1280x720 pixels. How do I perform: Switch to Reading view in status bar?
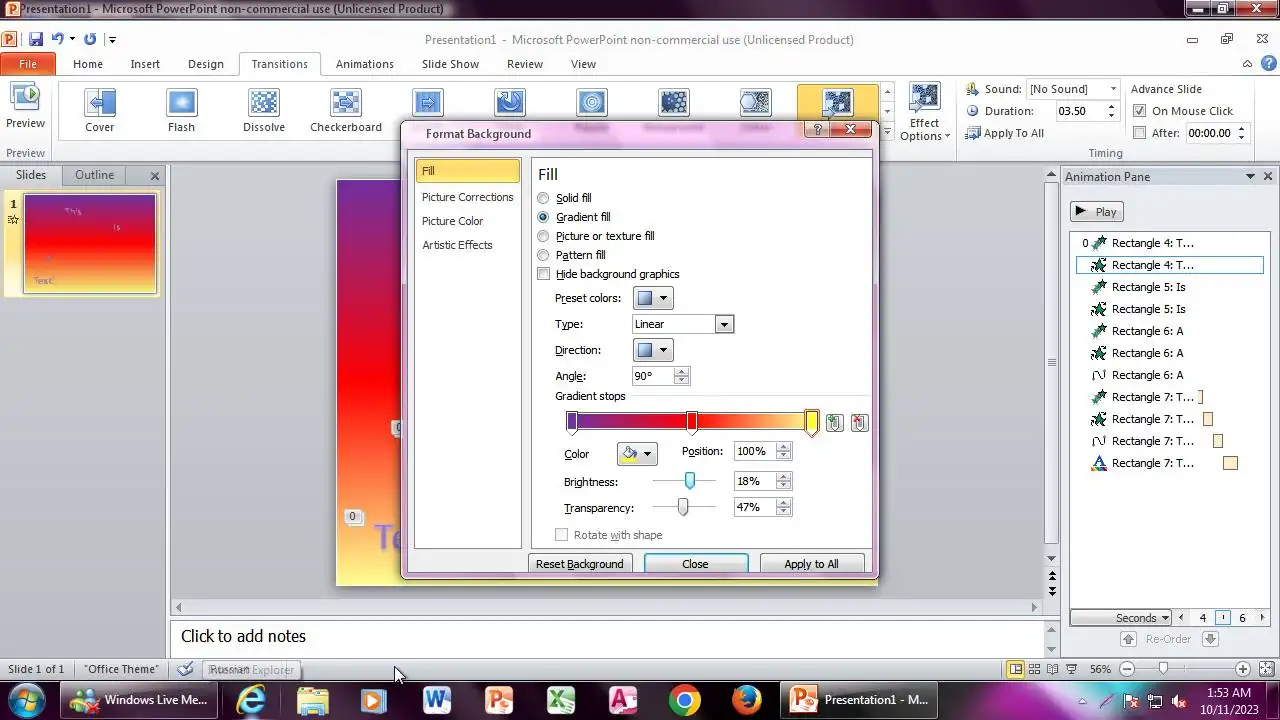pyautogui.click(x=1053, y=669)
